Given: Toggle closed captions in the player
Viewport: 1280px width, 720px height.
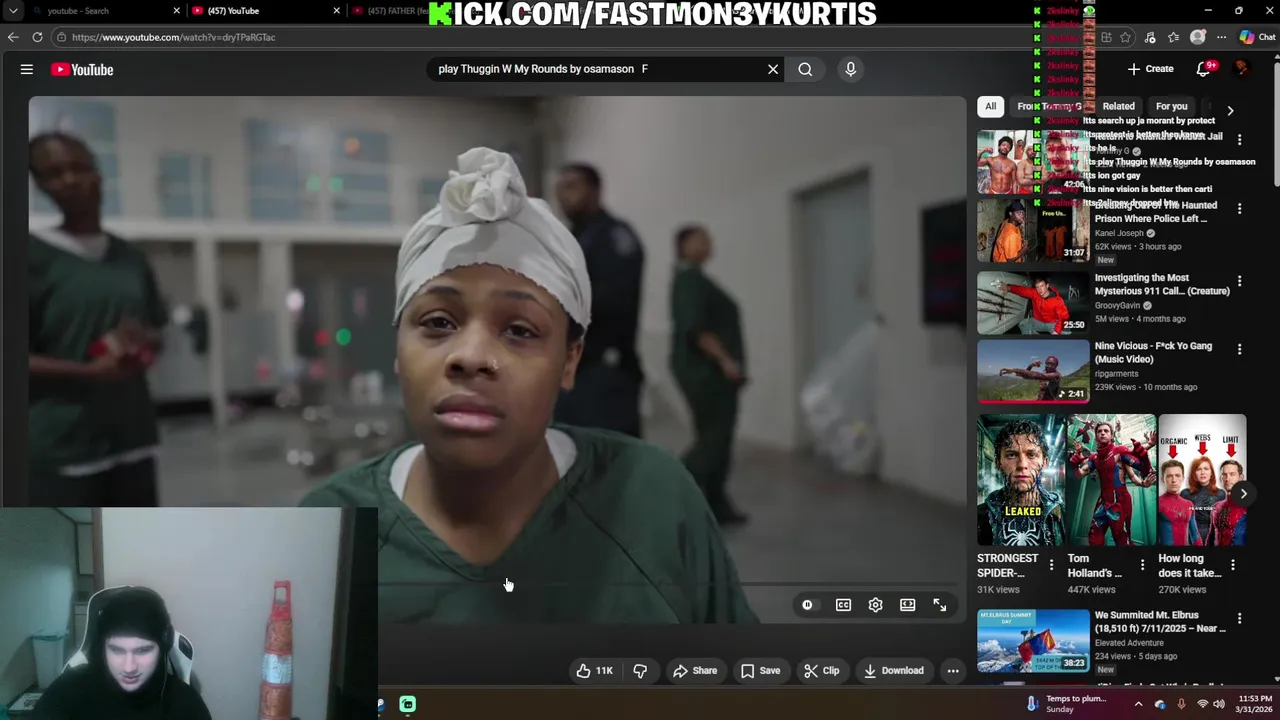Looking at the screenshot, I should tap(843, 605).
